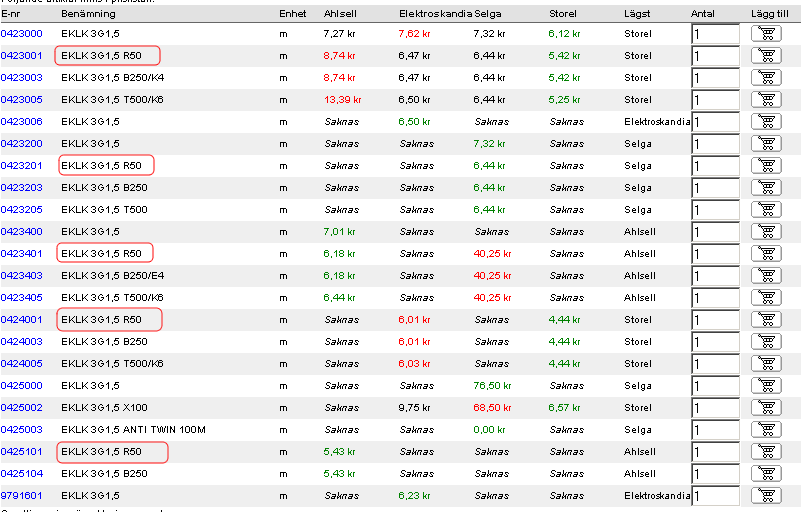Click the cart icon for 0423400

pos(766,232)
